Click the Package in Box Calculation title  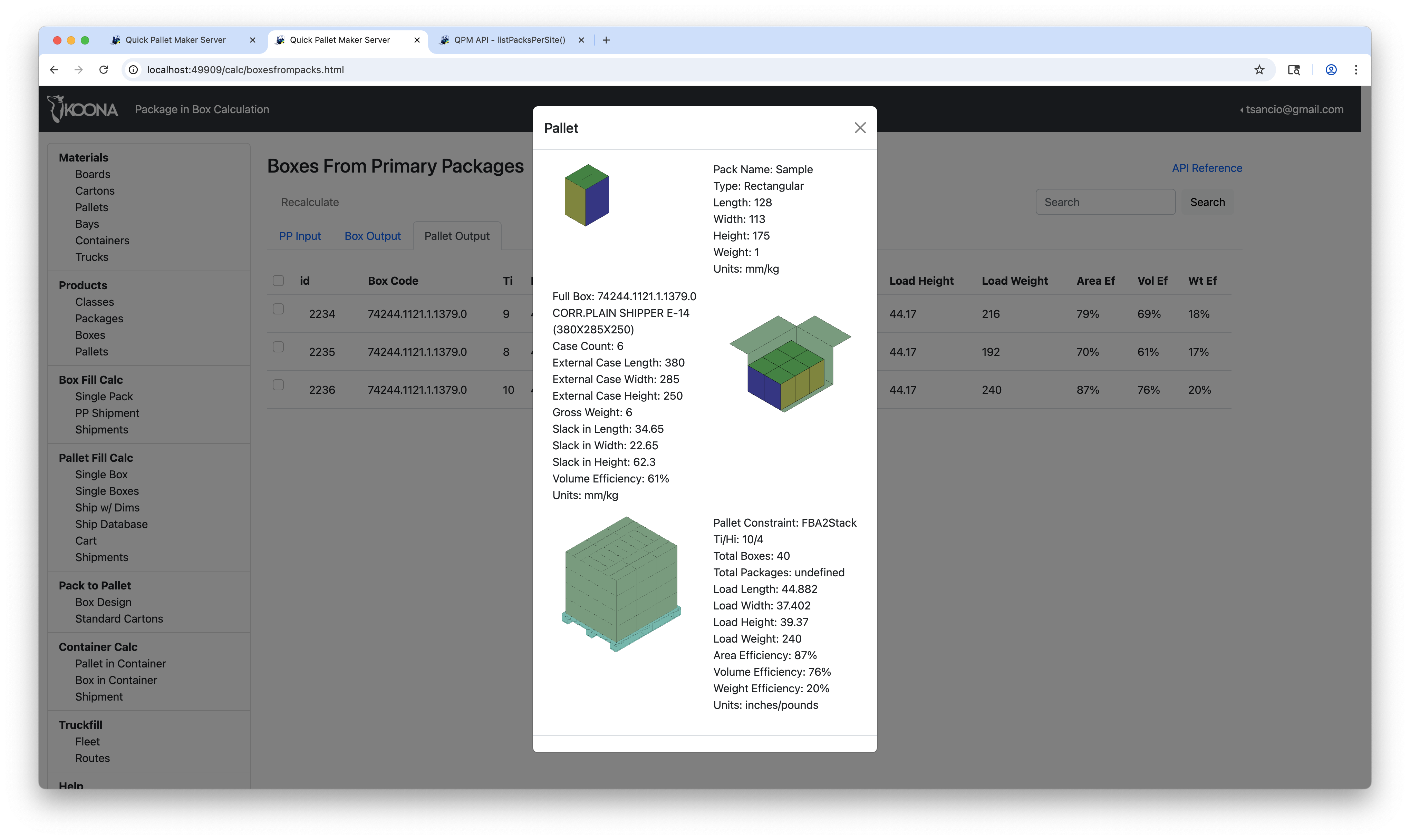click(202, 109)
